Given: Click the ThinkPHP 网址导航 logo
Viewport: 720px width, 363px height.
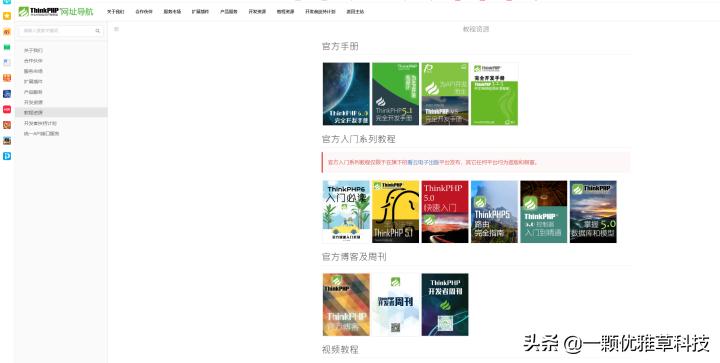Looking at the screenshot, I should tap(56, 11).
